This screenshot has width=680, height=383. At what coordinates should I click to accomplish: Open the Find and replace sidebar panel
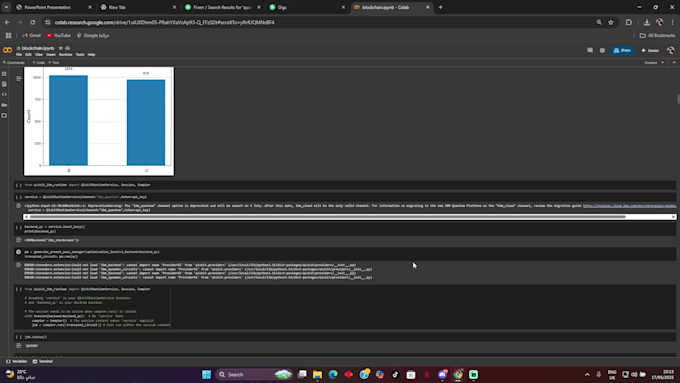[4, 84]
